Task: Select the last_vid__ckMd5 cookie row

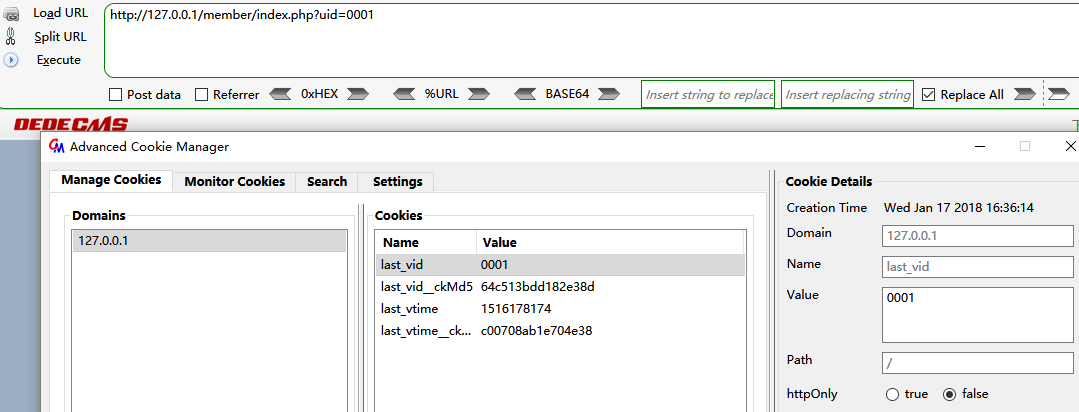Action: [x=559, y=286]
